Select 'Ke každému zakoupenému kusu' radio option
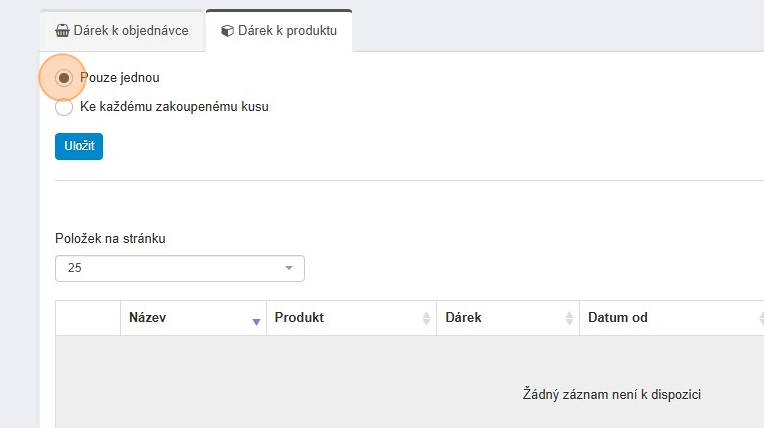Screen dimensions: 764x428 point(64,107)
